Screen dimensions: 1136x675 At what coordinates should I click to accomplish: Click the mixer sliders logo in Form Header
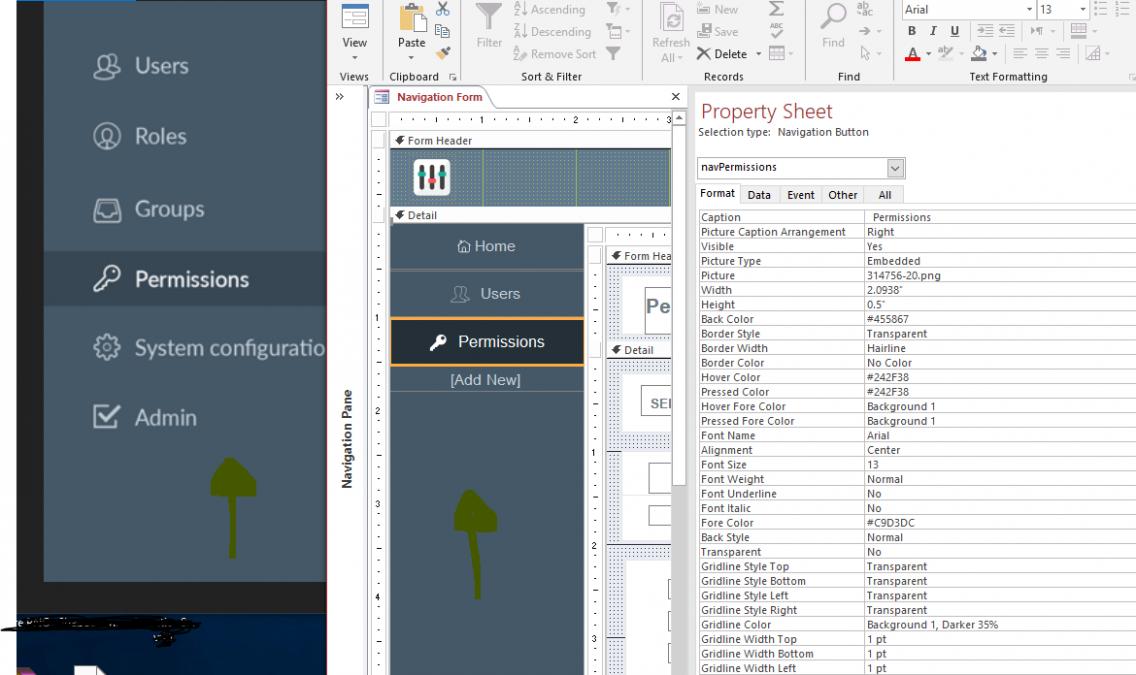pos(432,178)
